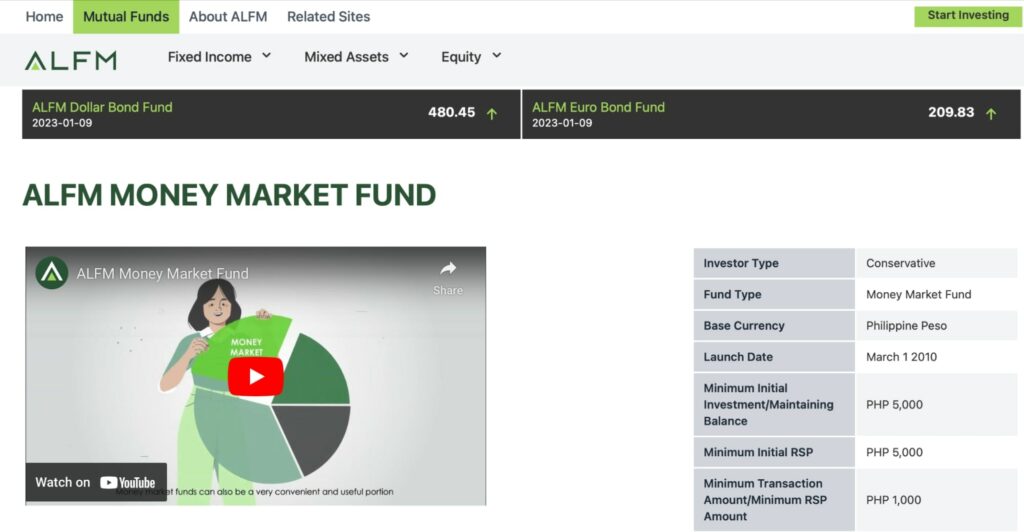
Task: Click the Base Currency label cell
Action: (x=774, y=326)
